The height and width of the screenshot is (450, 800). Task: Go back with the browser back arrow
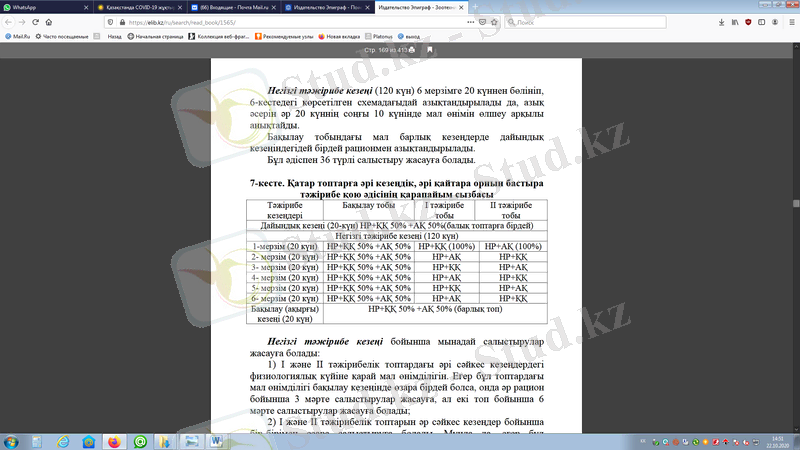(x=8, y=22)
